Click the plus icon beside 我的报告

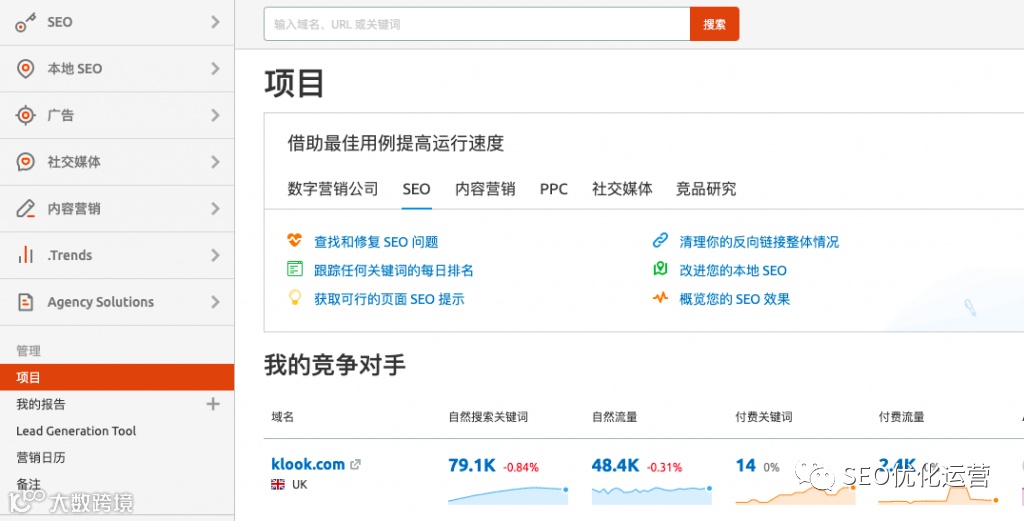tap(212, 404)
